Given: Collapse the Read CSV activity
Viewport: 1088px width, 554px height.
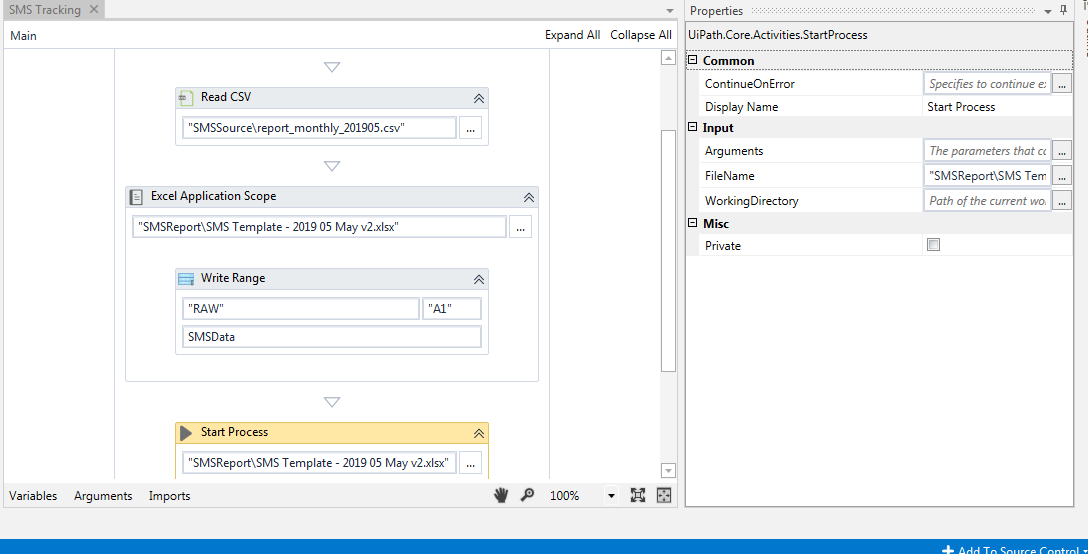Looking at the screenshot, I should tap(478, 98).
